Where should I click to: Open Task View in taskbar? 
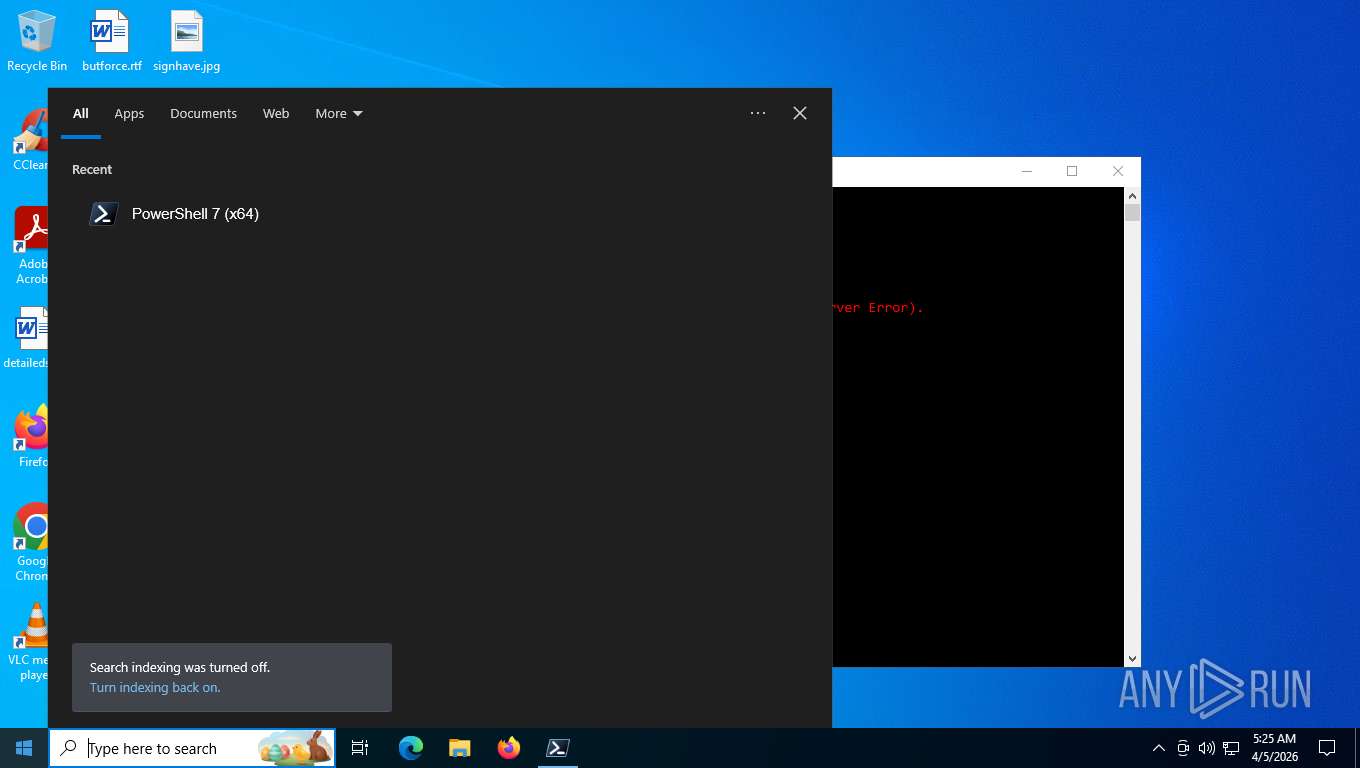point(360,748)
